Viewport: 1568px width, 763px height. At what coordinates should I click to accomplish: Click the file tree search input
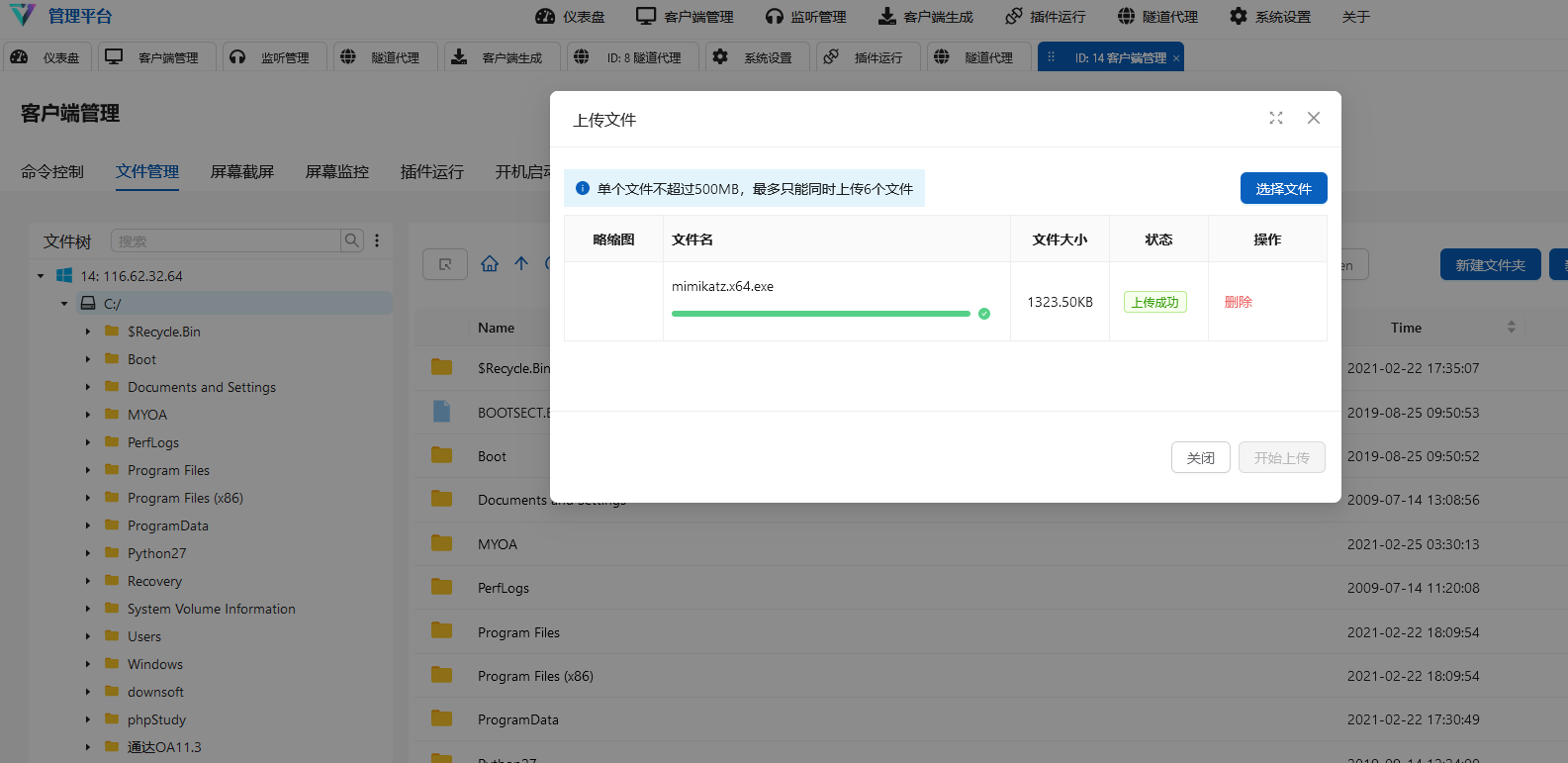tap(227, 240)
